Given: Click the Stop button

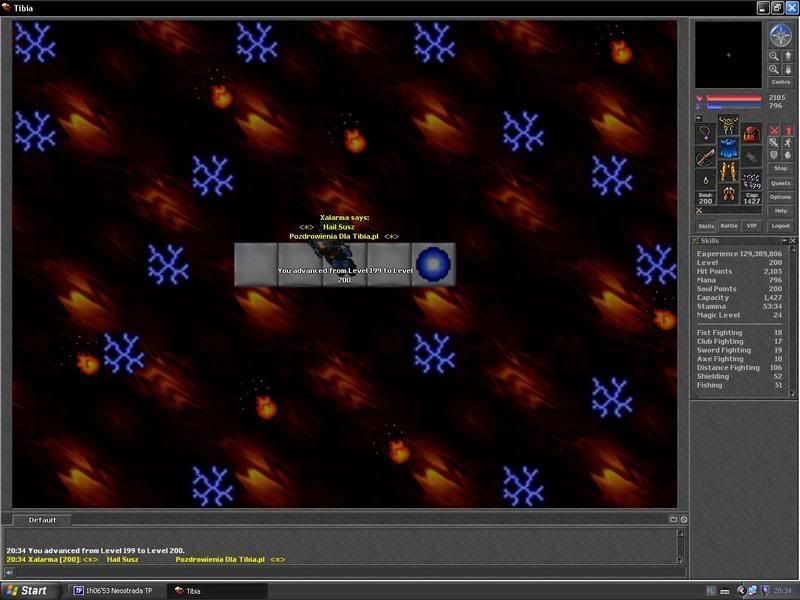Looking at the screenshot, I should [781, 168].
